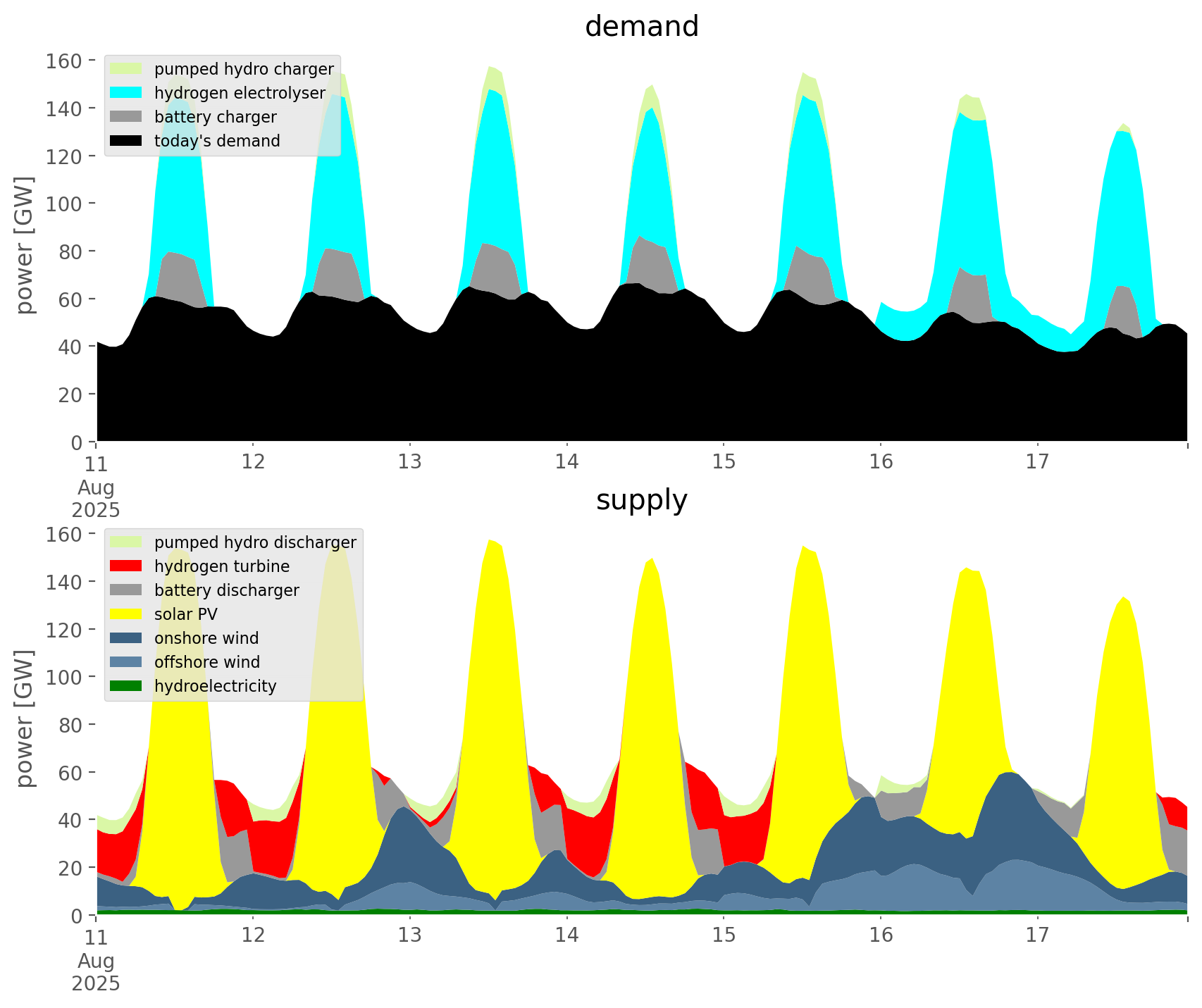Viewport: 1202px width, 1008px height.
Task: Click the yellow solar PV legend swatch
Action: pyautogui.click(x=126, y=614)
